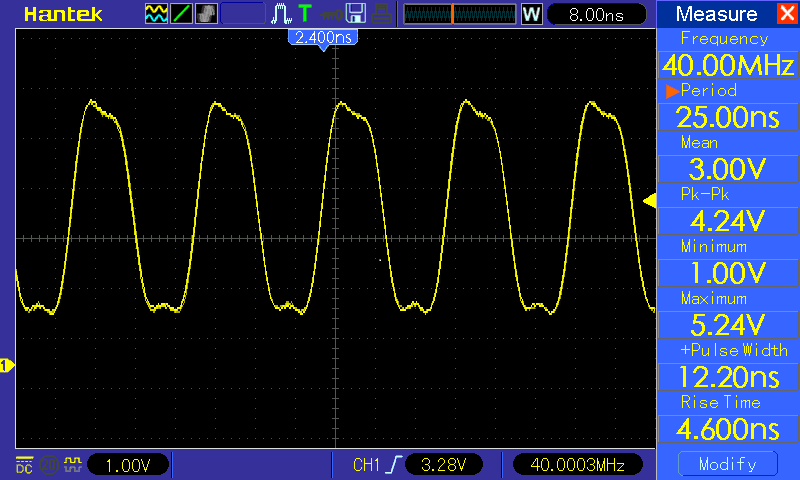Select the Rise Time measurement value
Image resolution: width=800 pixels, height=480 pixels.
722,429
